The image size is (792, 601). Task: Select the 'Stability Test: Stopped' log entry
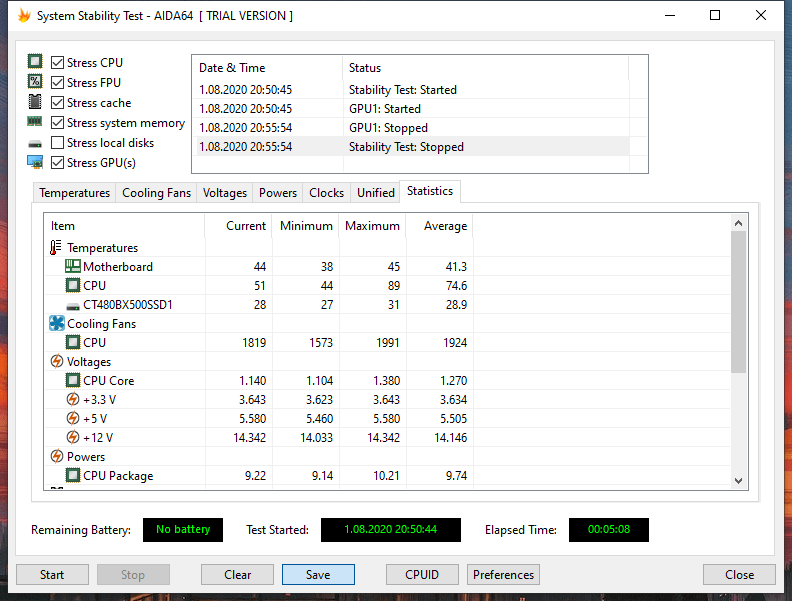pos(411,147)
